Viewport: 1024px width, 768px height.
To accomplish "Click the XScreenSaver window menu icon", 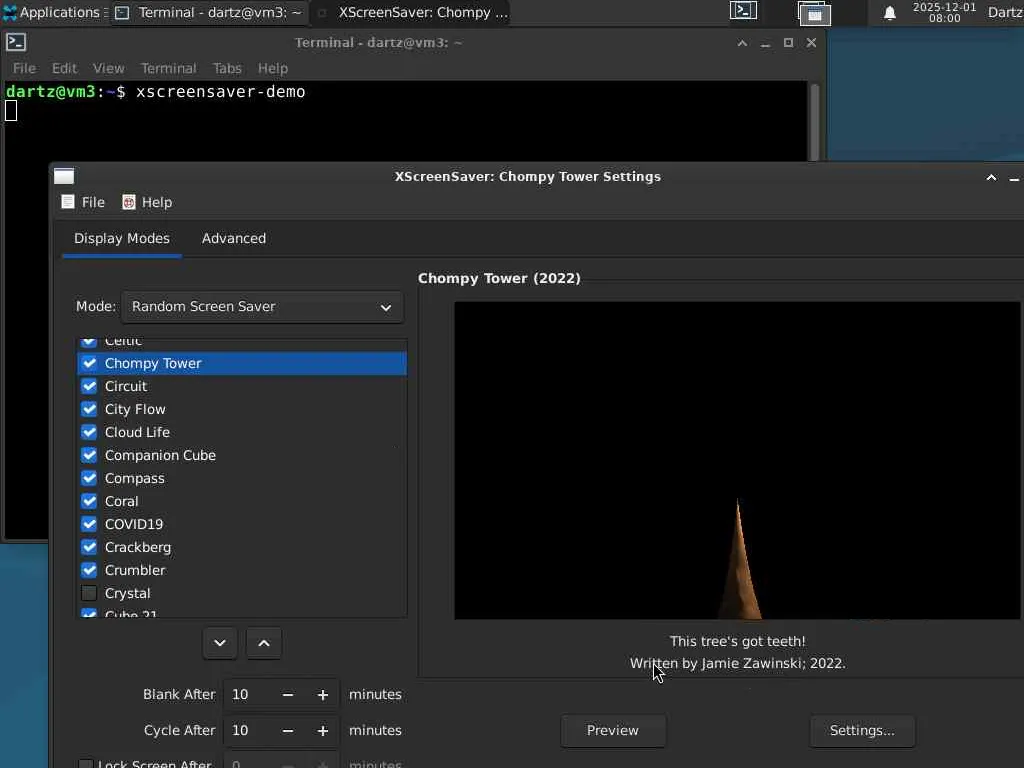I will coord(64,176).
